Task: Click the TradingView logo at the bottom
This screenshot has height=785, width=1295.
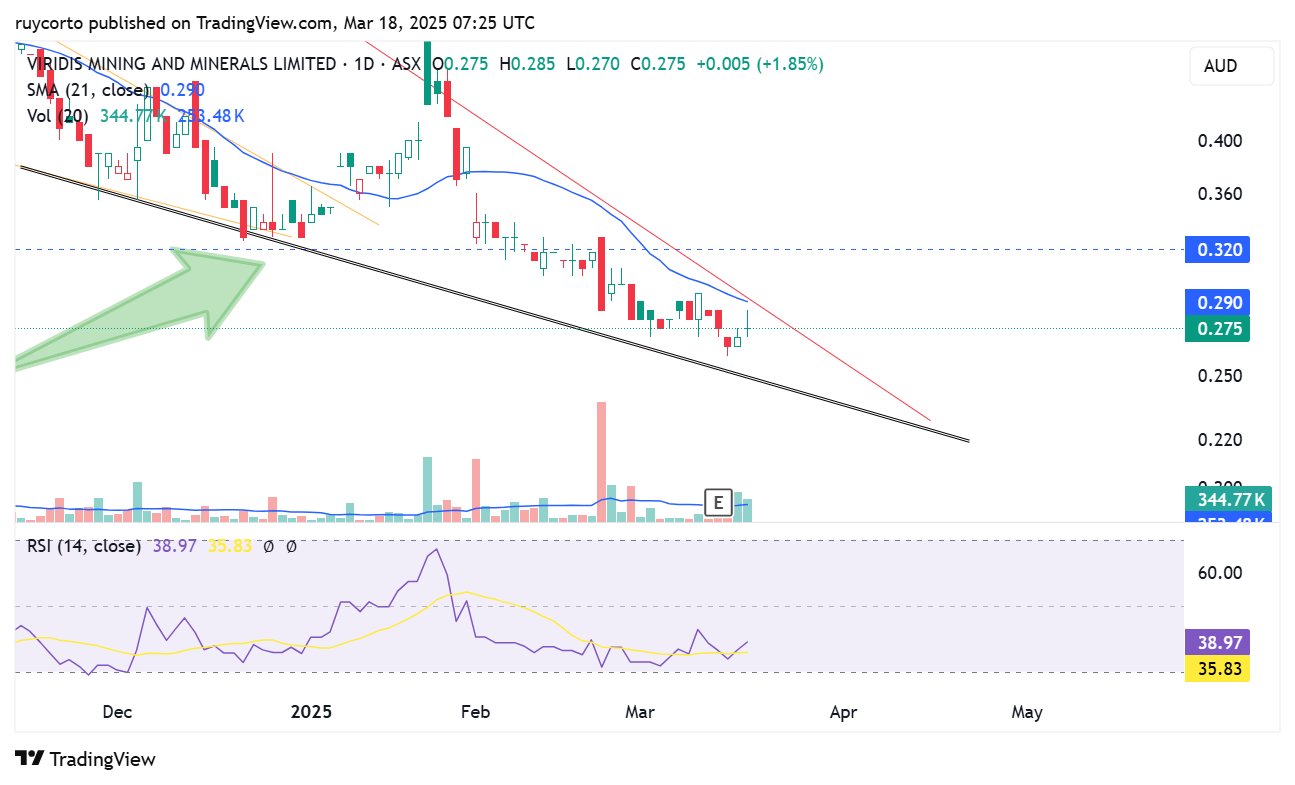Action: [x=86, y=759]
